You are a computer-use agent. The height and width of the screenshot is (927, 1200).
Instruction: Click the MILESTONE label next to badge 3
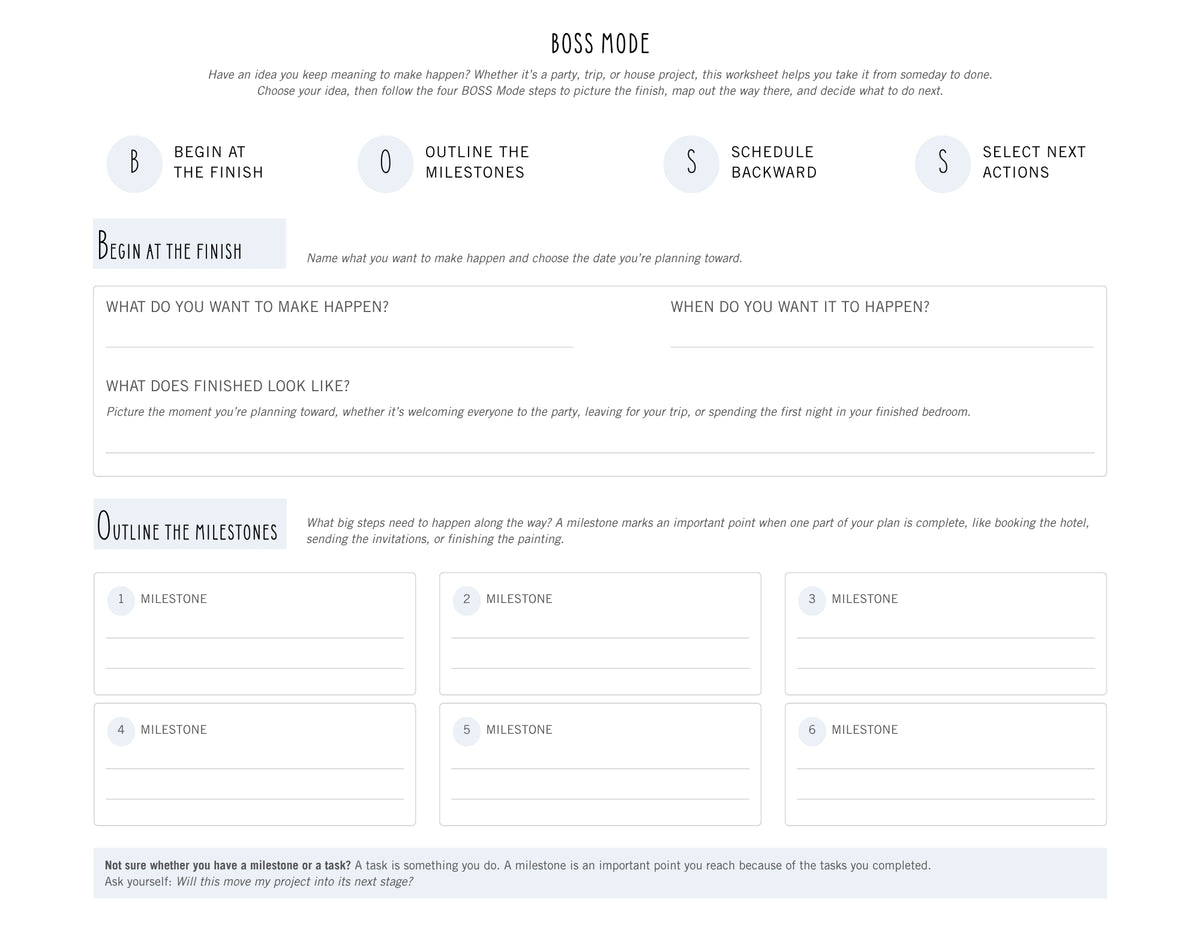point(865,600)
